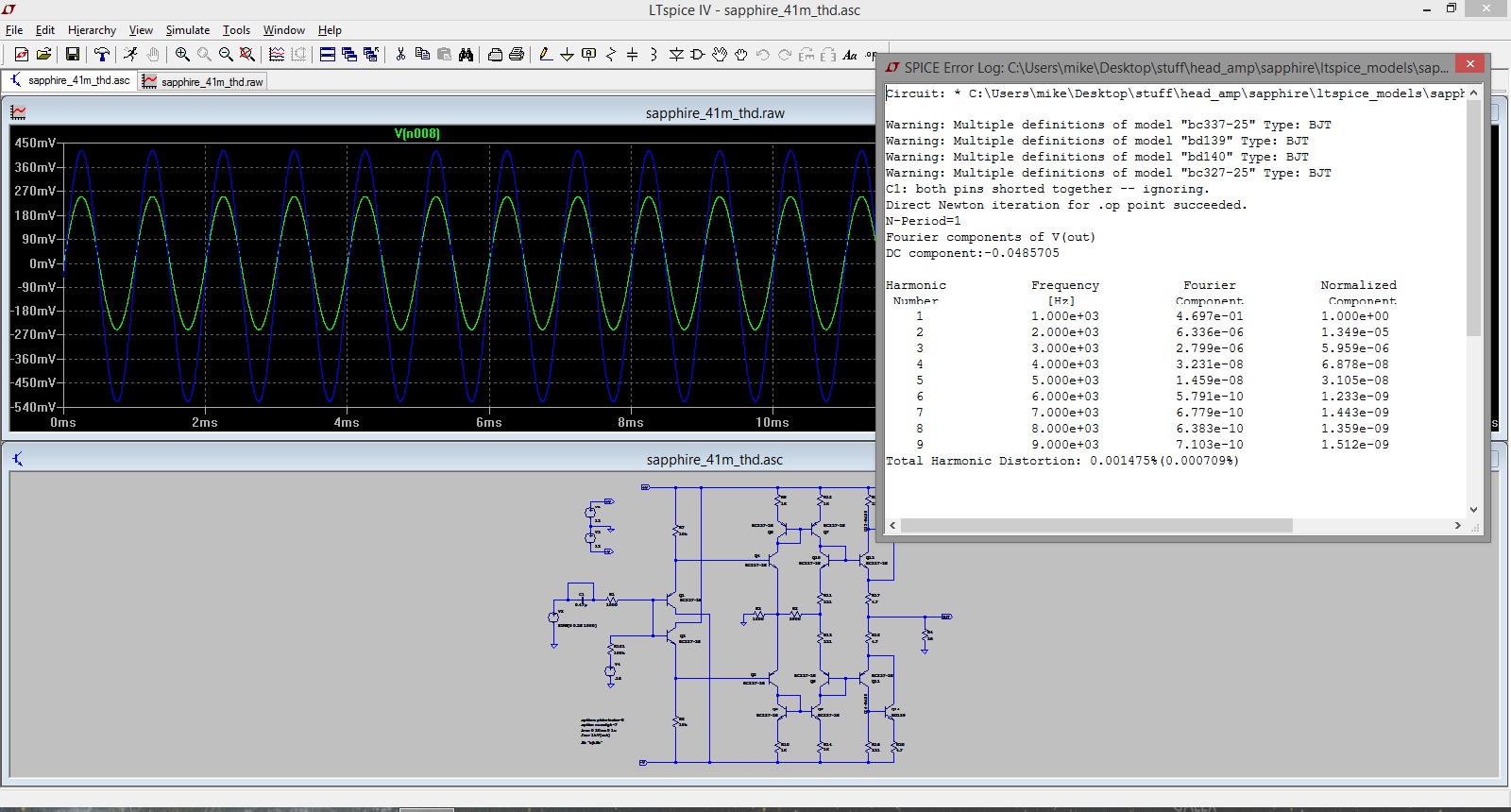Zoom out with the magnifier minus icon
Screen dimensions: 1511x812
[x=226, y=55]
